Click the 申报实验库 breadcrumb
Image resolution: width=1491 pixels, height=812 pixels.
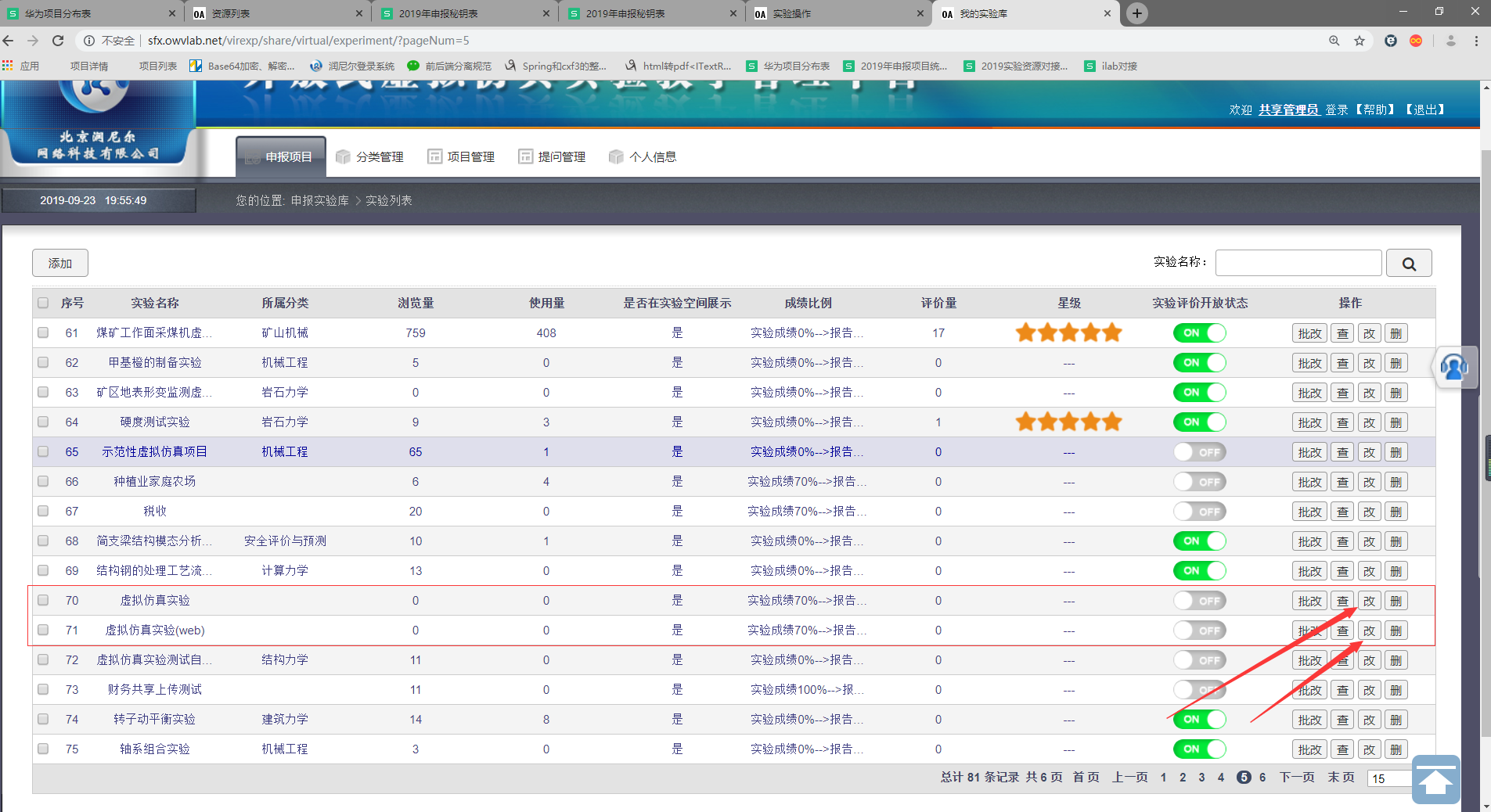[319, 200]
